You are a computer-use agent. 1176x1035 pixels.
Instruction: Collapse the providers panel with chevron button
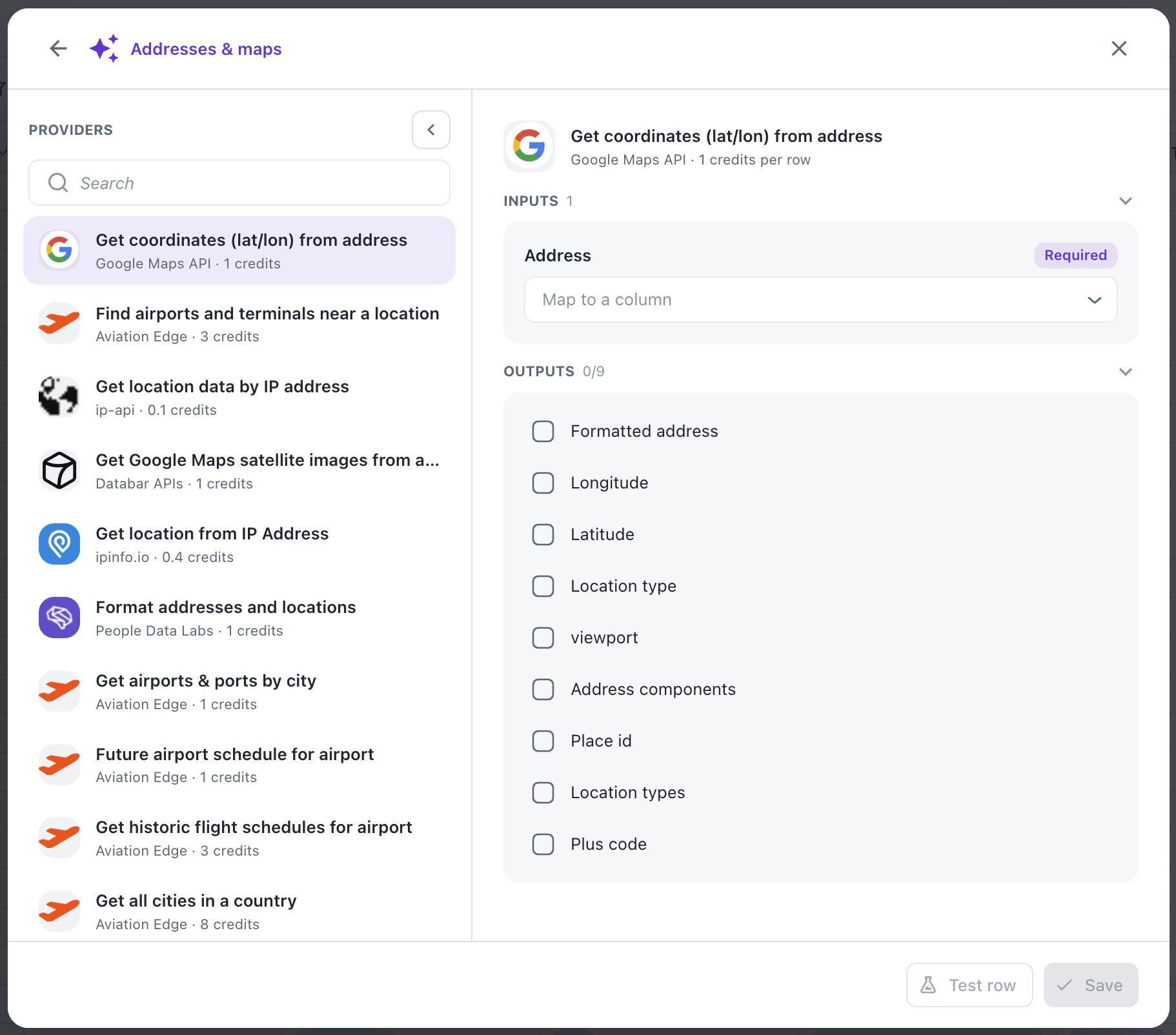[431, 130]
